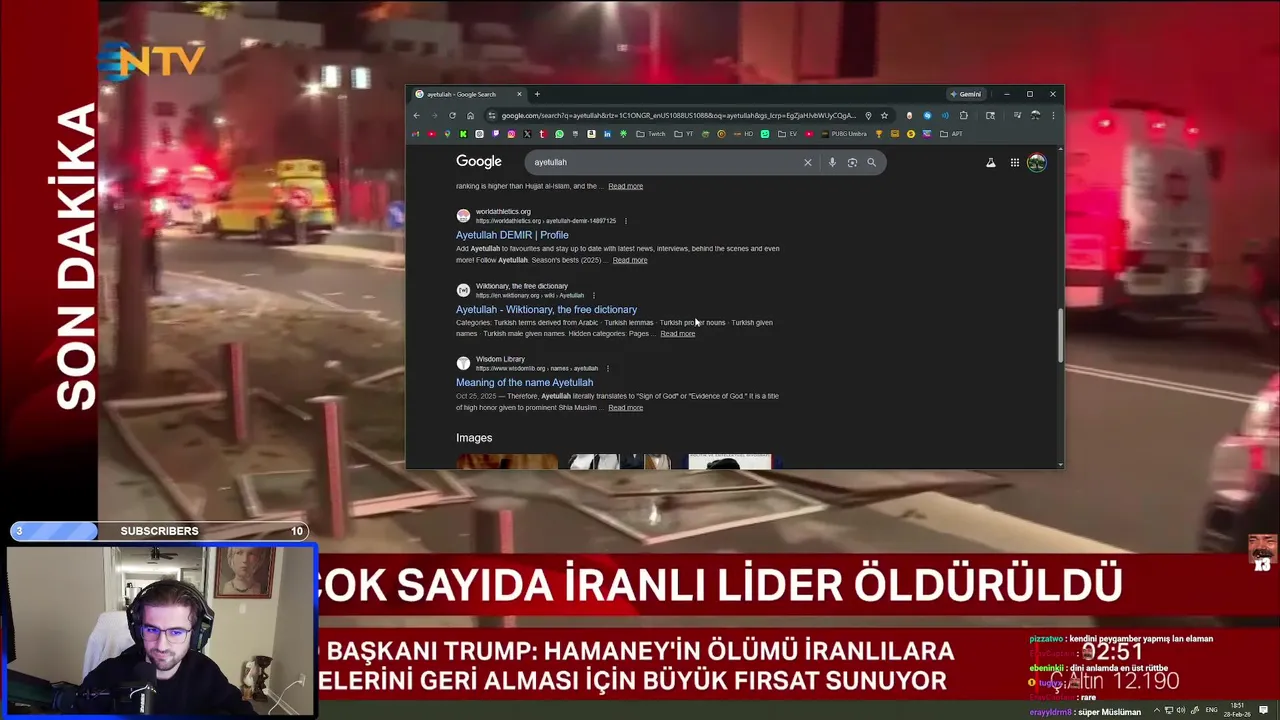Bookmark this page with the star icon
Screen dimensions: 1280x720
884,116
